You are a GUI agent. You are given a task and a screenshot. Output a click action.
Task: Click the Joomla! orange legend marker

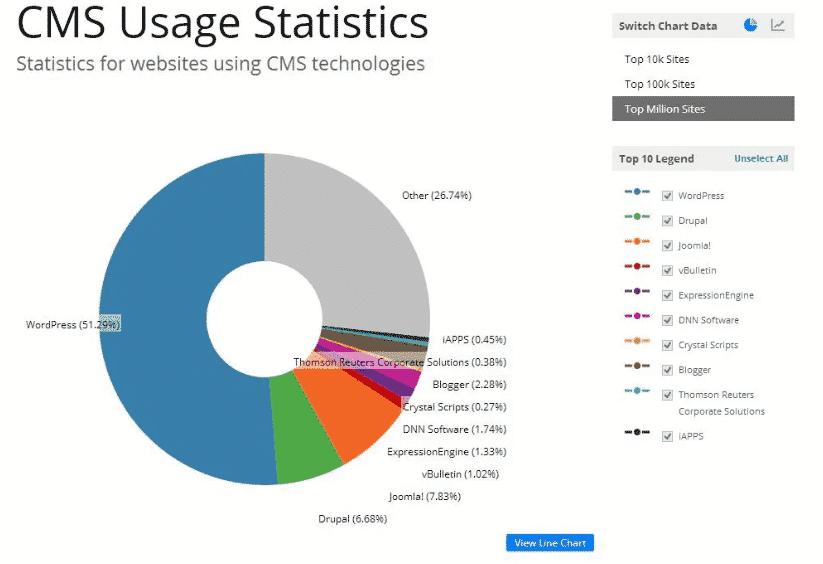[637, 241]
